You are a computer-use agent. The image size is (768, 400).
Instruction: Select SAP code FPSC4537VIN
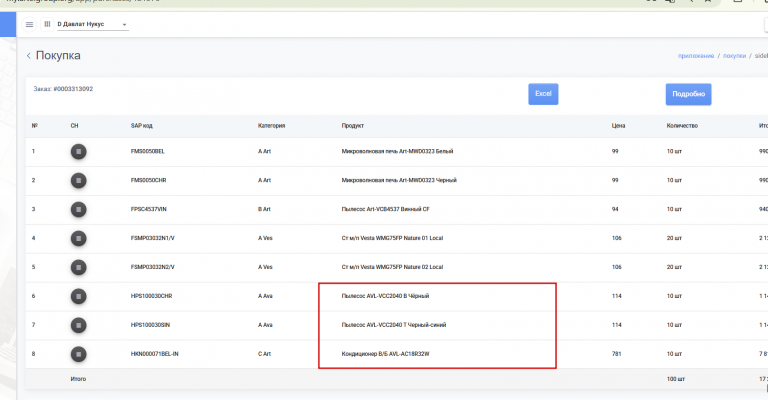click(148, 209)
